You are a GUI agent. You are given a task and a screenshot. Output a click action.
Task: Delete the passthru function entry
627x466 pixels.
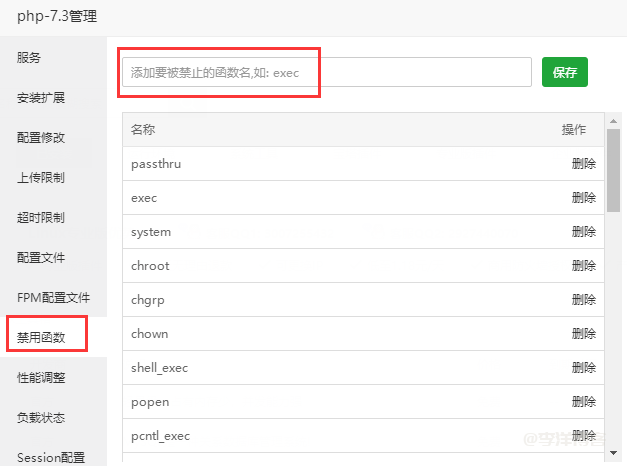tap(584, 164)
